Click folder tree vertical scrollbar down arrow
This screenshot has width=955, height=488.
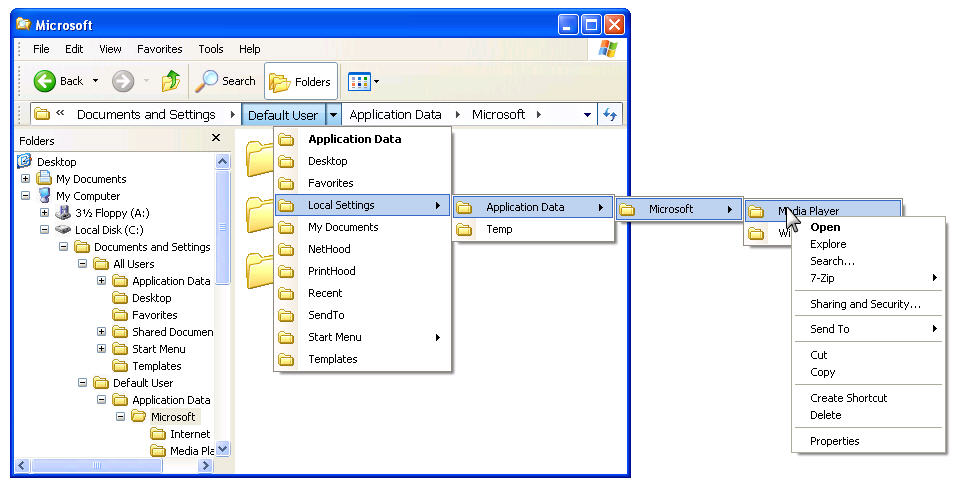click(222, 450)
